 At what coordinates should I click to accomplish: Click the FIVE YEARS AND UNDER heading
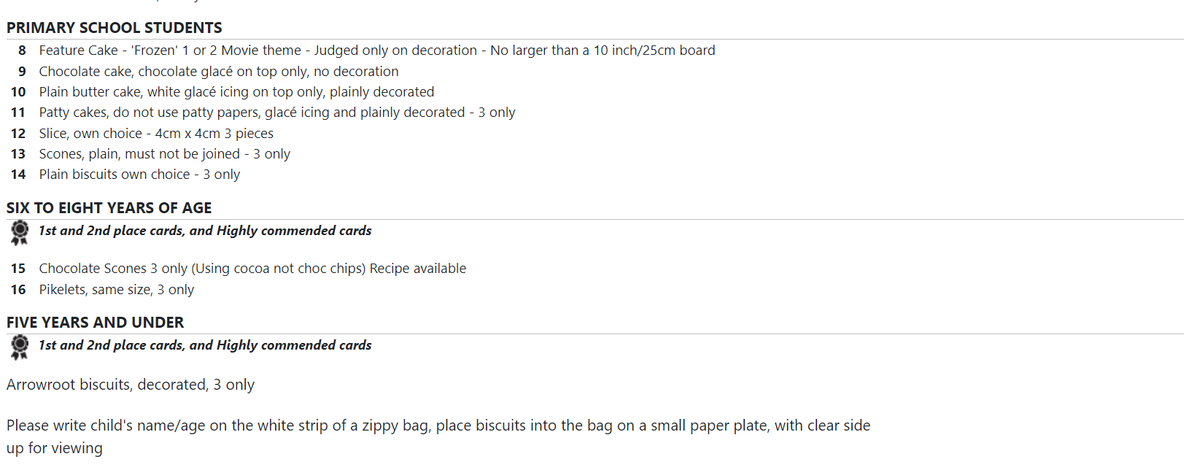pyautogui.click(x=95, y=322)
